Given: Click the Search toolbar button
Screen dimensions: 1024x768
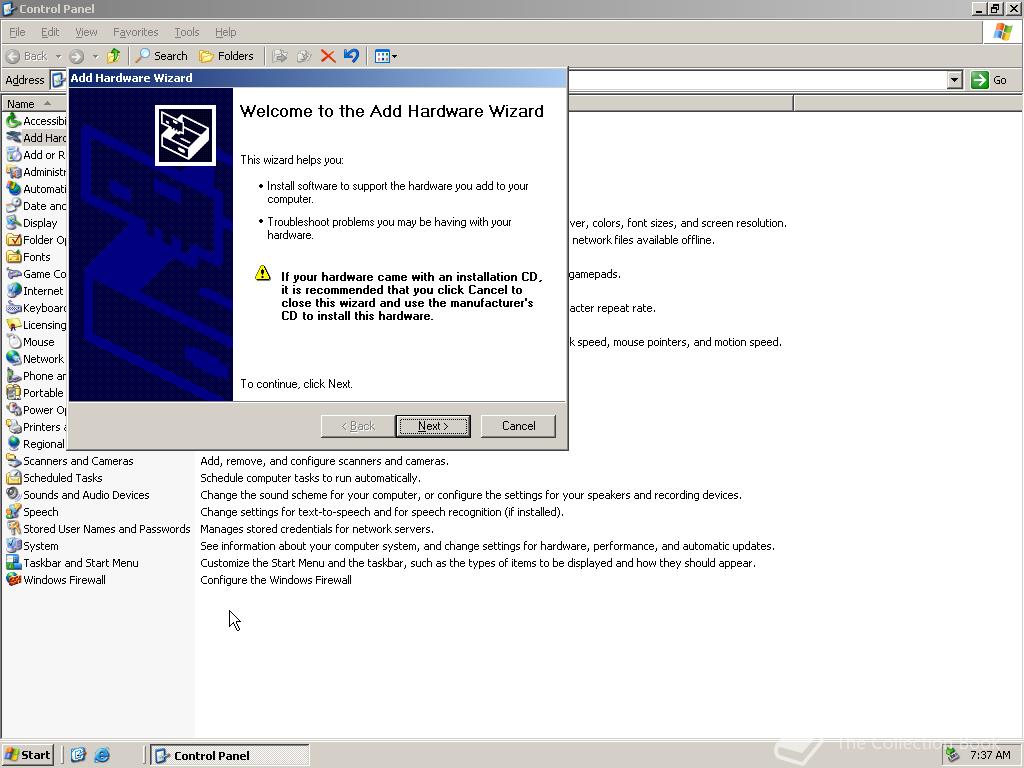Looking at the screenshot, I should pyautogui.click(x=161, y=56).
